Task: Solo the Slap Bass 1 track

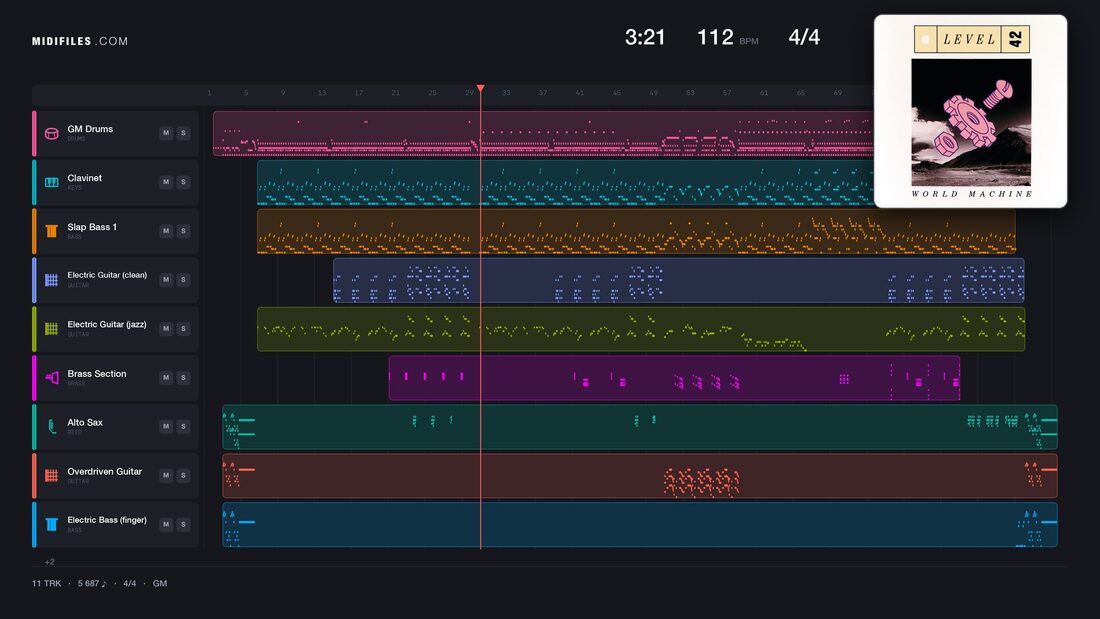Action: [183, 231]
